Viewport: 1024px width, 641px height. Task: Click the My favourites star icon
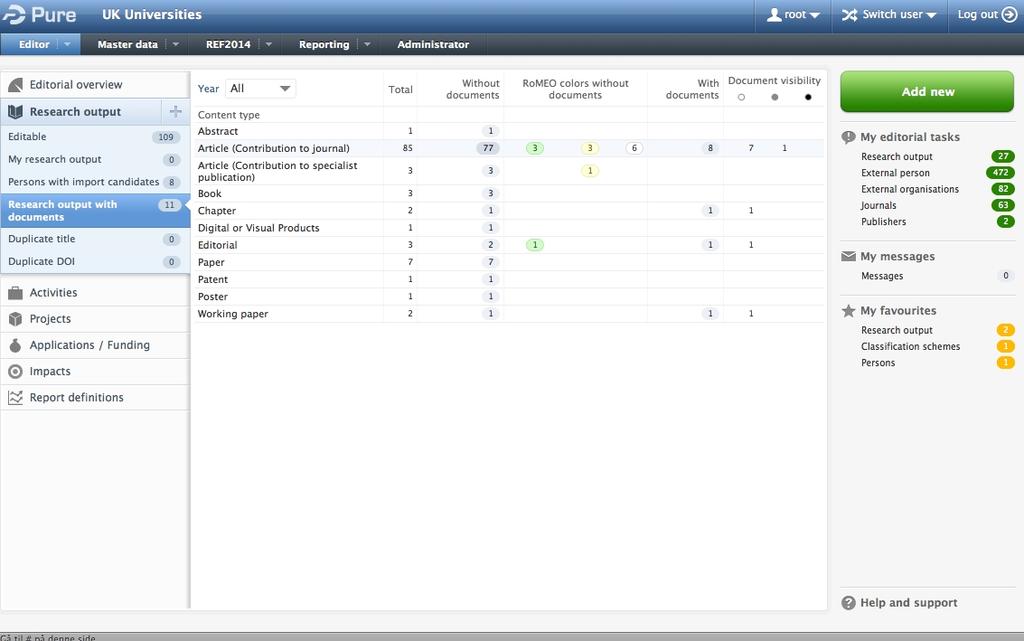pyautogui.click(x=848, y=311)
